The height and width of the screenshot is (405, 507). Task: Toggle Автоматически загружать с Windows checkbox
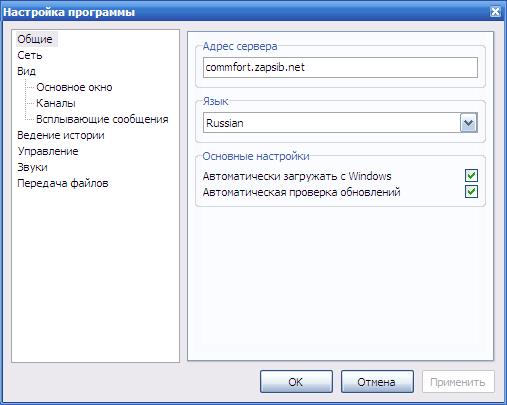[x=471, y=176]
